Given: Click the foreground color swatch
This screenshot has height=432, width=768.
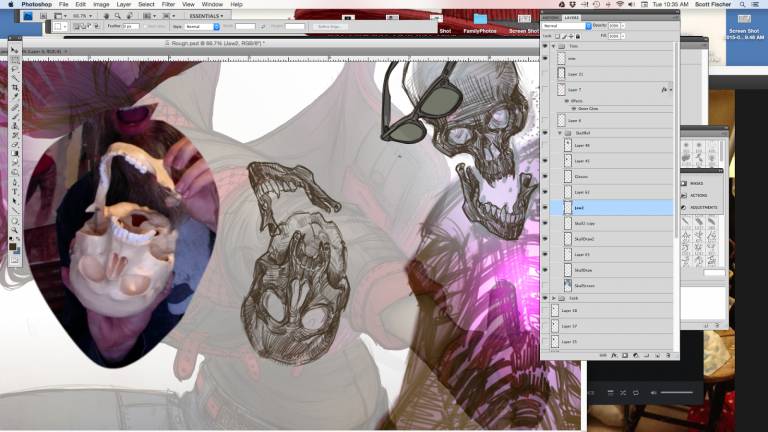Looking at the screenshot, I should click(x=12, y=244).
